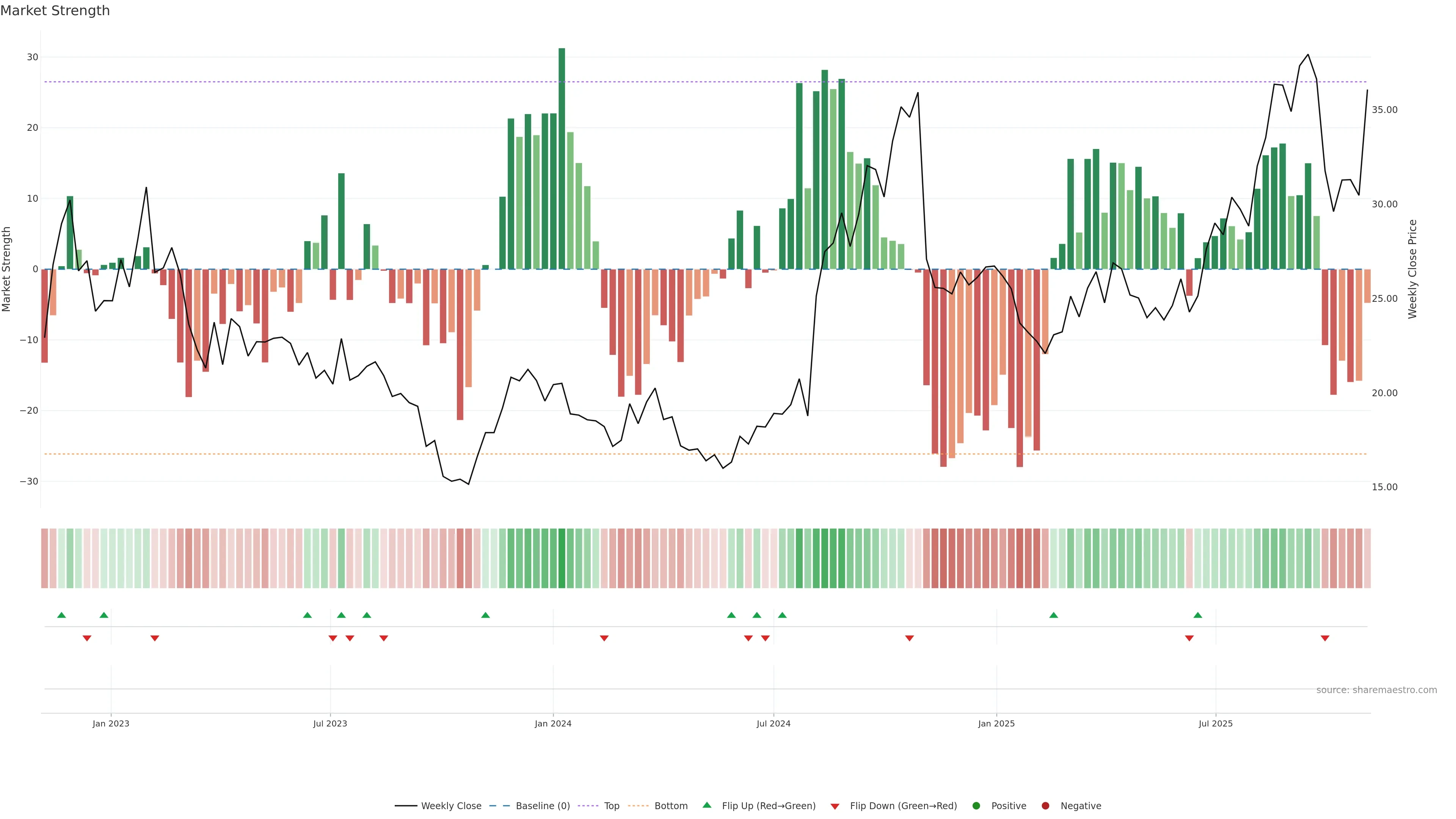Click the tallest green bar above 30

click(x=562, y=158)
